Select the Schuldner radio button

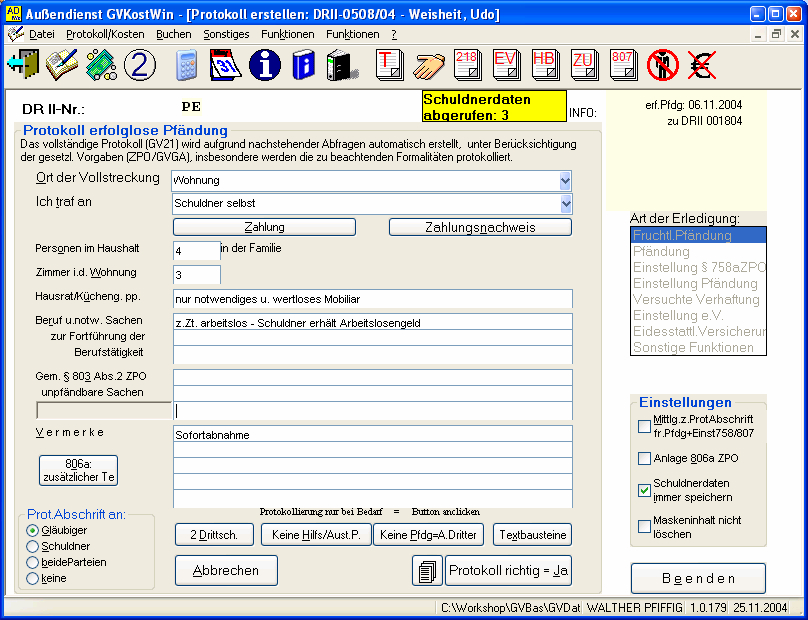[33, 546]
